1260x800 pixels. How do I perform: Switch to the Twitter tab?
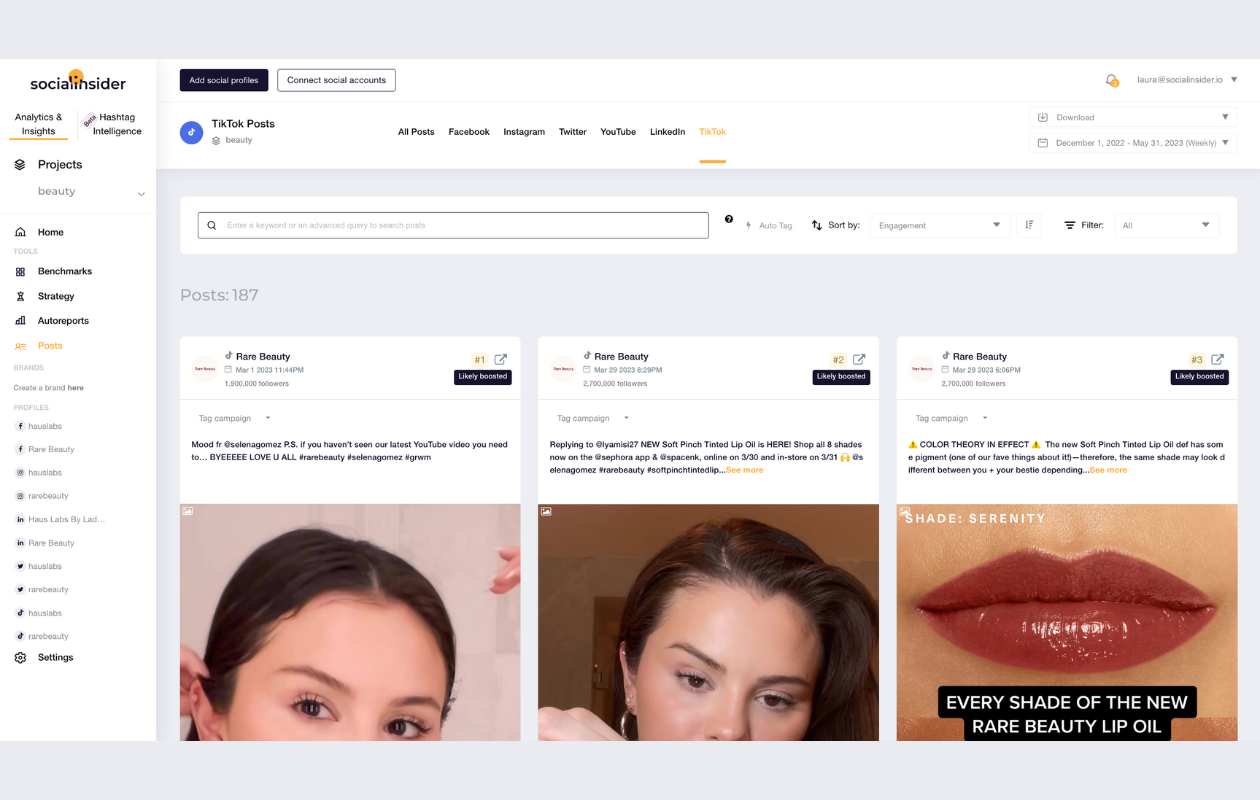pos(573,132)
